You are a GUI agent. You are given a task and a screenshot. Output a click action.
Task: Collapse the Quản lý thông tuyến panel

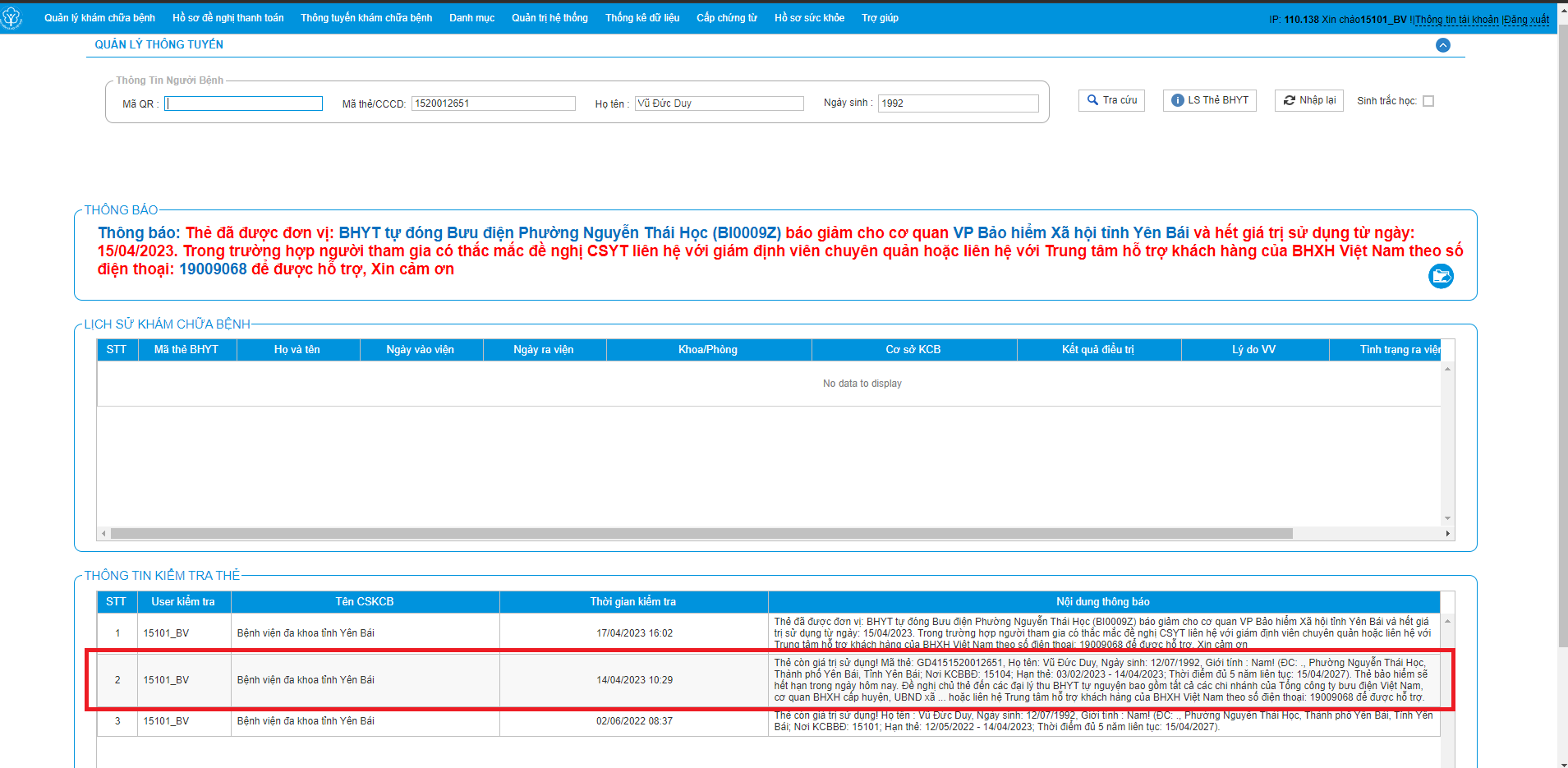coord(1442,45)
